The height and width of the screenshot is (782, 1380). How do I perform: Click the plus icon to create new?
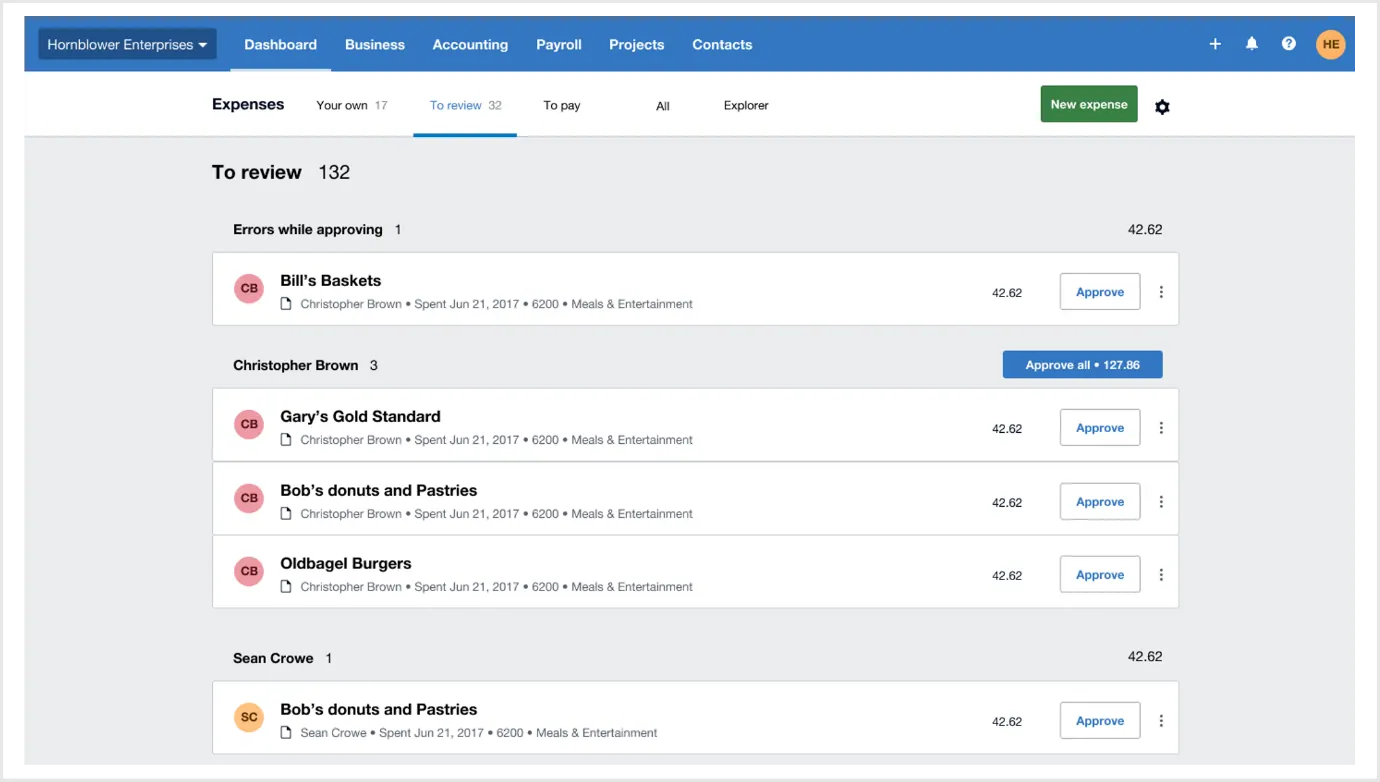(x=1215, y=44)
